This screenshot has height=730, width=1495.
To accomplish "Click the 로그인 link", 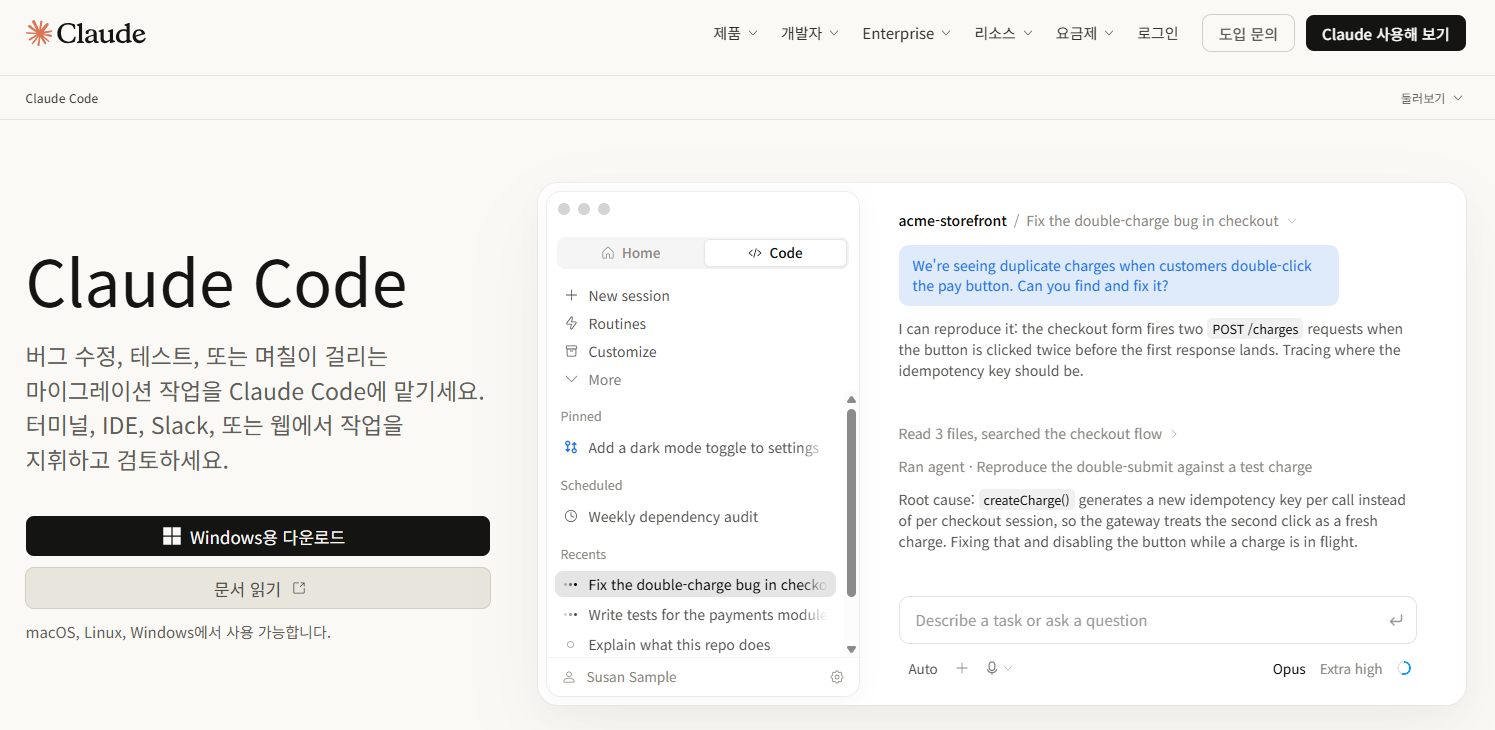I will pos(1158,33).
